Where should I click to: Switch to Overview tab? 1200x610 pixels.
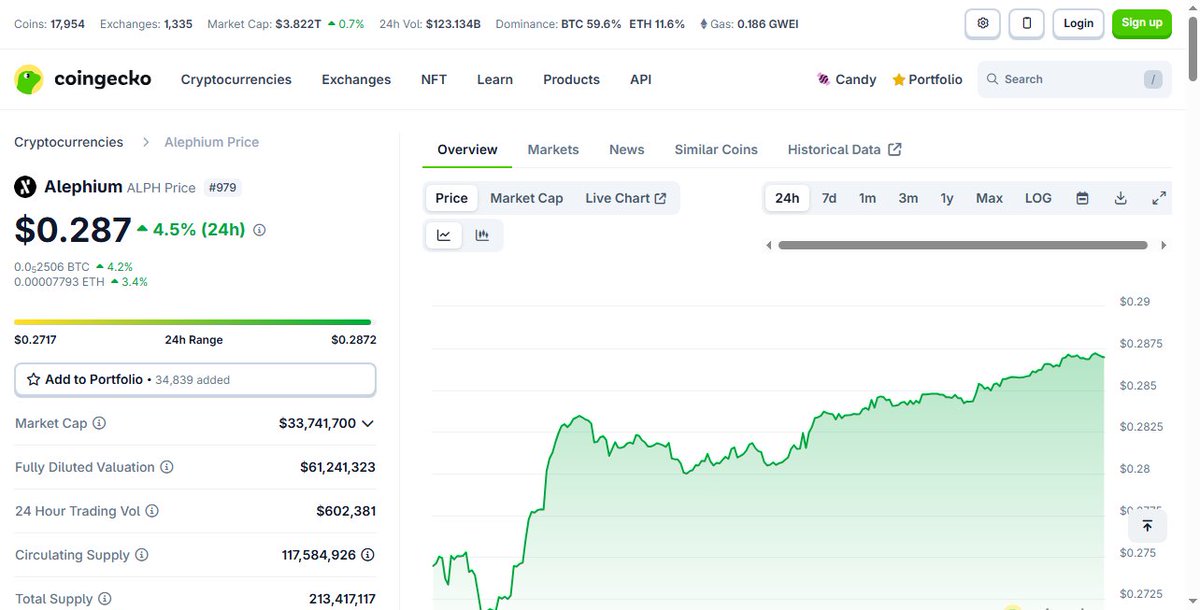[x=467, y=149]
